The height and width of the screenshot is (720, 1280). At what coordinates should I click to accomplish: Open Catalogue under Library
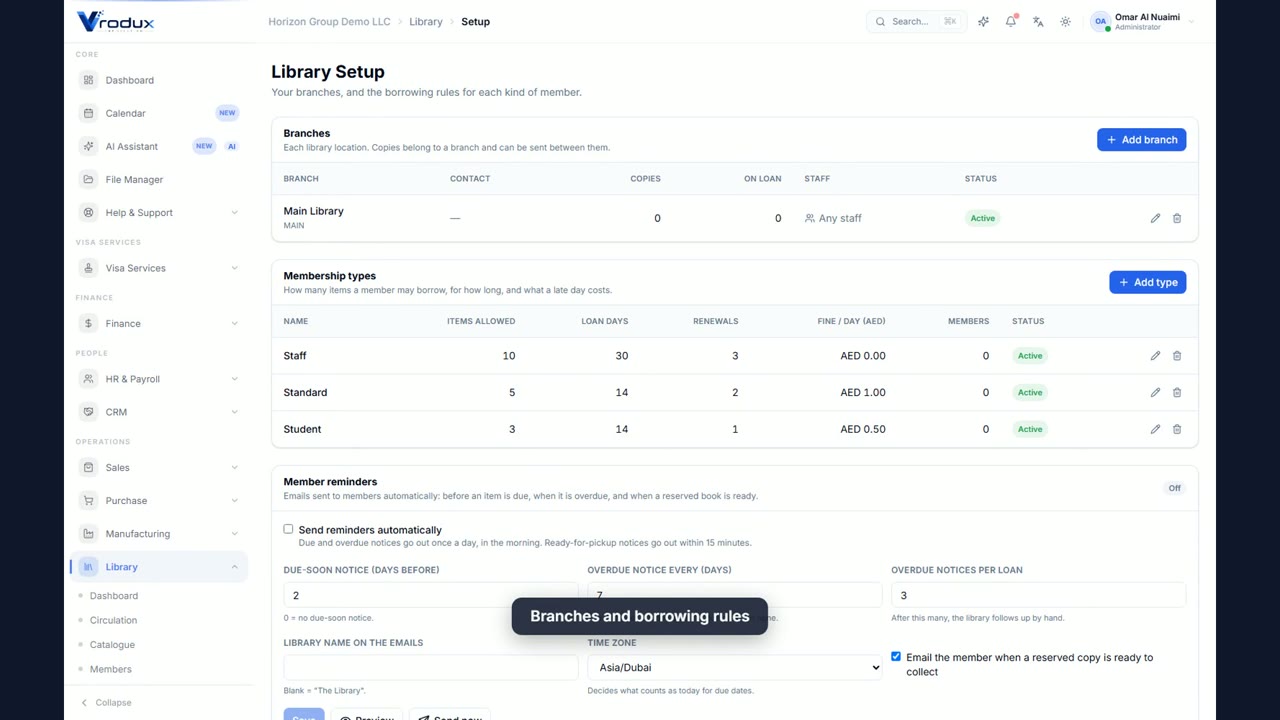112,645
